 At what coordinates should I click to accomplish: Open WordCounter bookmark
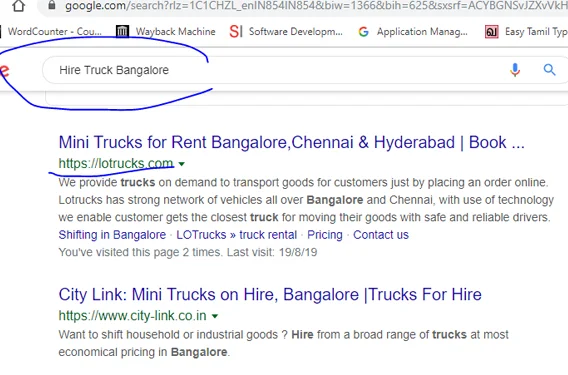click(x=51, y=32)
